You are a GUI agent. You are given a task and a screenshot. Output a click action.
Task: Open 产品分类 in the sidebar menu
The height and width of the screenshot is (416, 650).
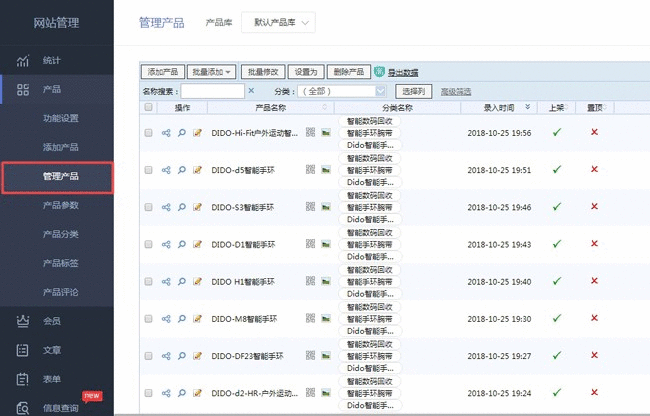(x=60, y=234)
